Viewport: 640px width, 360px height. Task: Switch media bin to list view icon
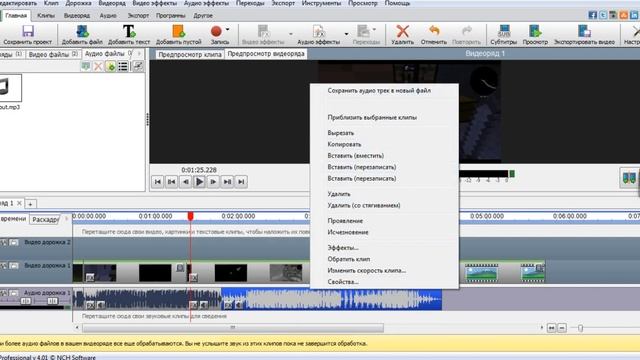click(x=123, y=66)
